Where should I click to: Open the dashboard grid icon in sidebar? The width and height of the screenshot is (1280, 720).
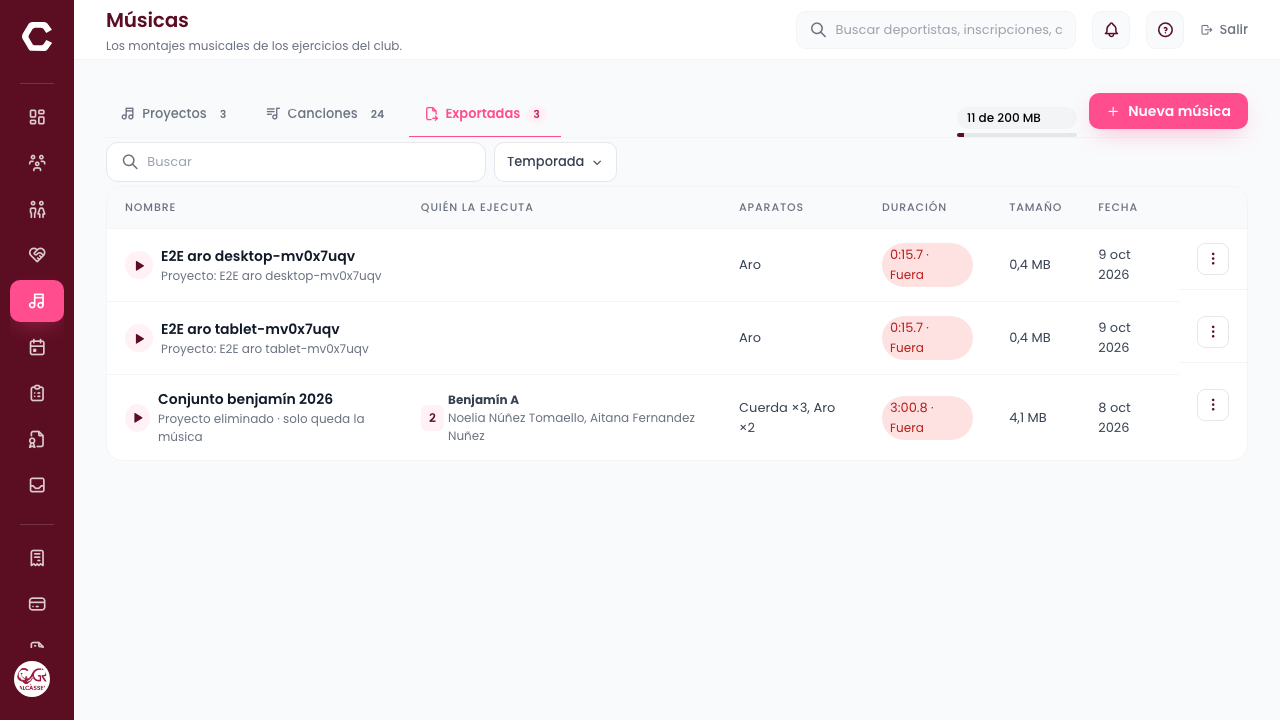coord(37,117)
